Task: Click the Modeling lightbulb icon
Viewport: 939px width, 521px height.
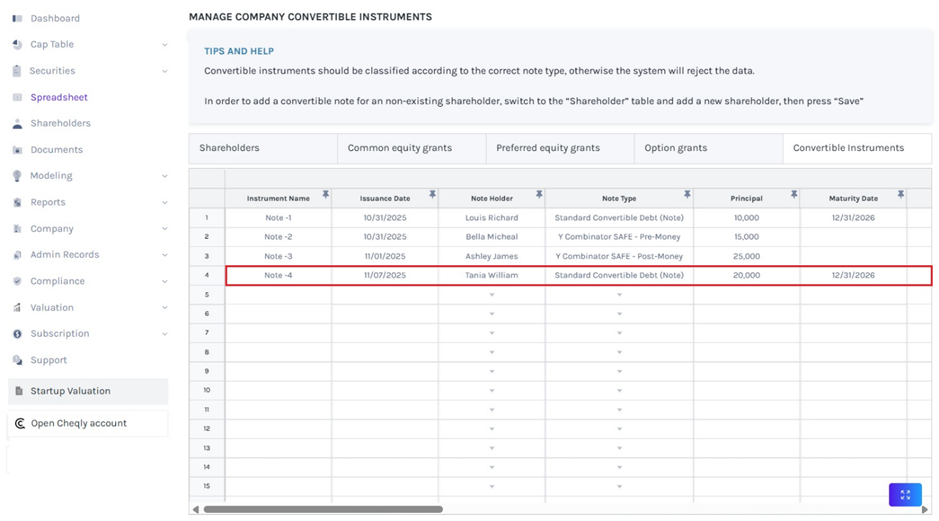Action: tap(17, 176)
